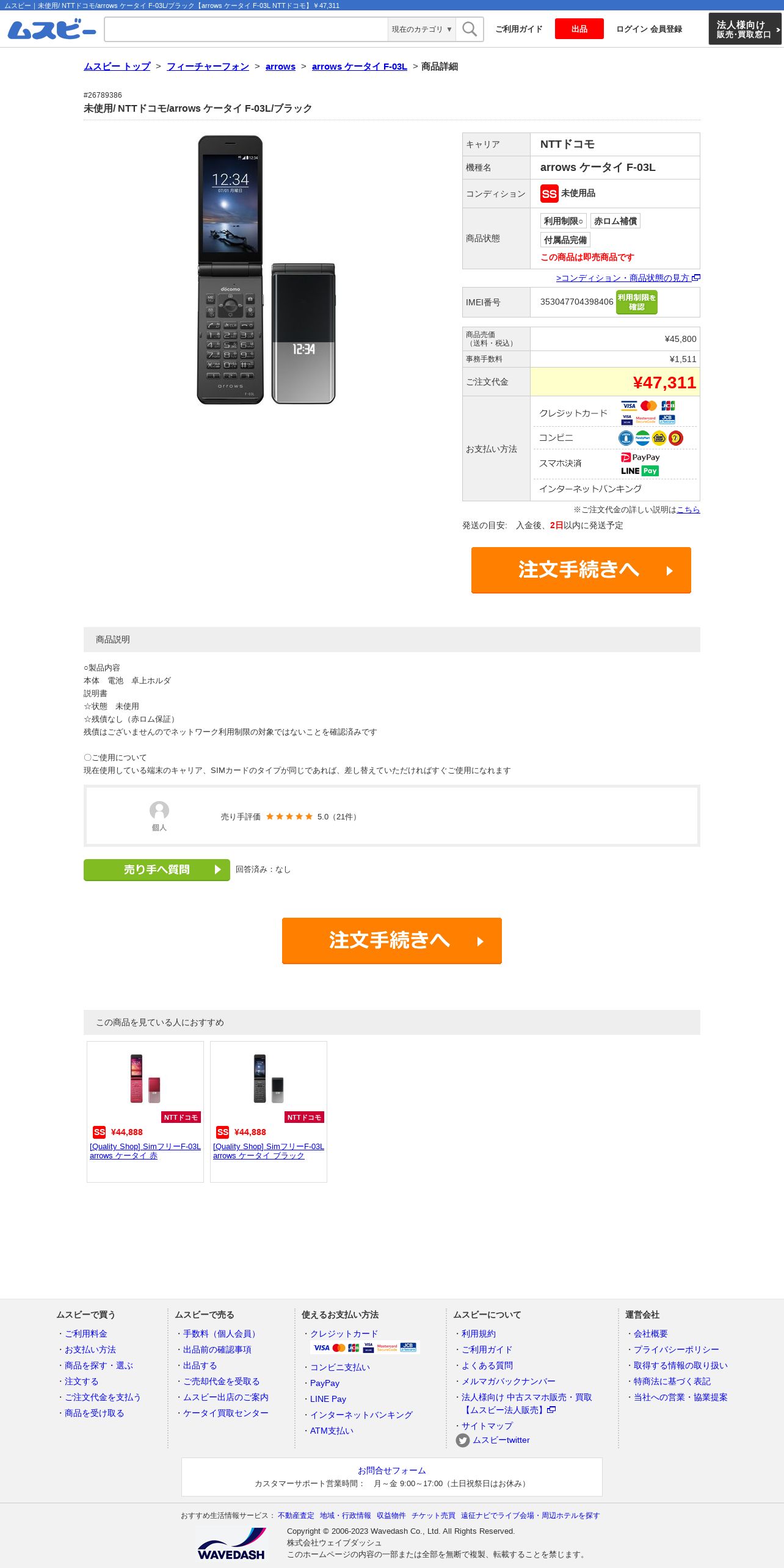This screenshot has height=1568, width=784.
Task: Open the ご利用ガイド menu item
Action: [x=519, y=29]
